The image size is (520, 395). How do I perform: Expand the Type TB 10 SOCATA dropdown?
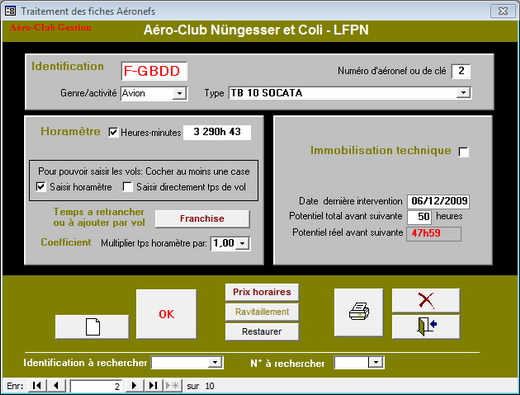(463, 93)
